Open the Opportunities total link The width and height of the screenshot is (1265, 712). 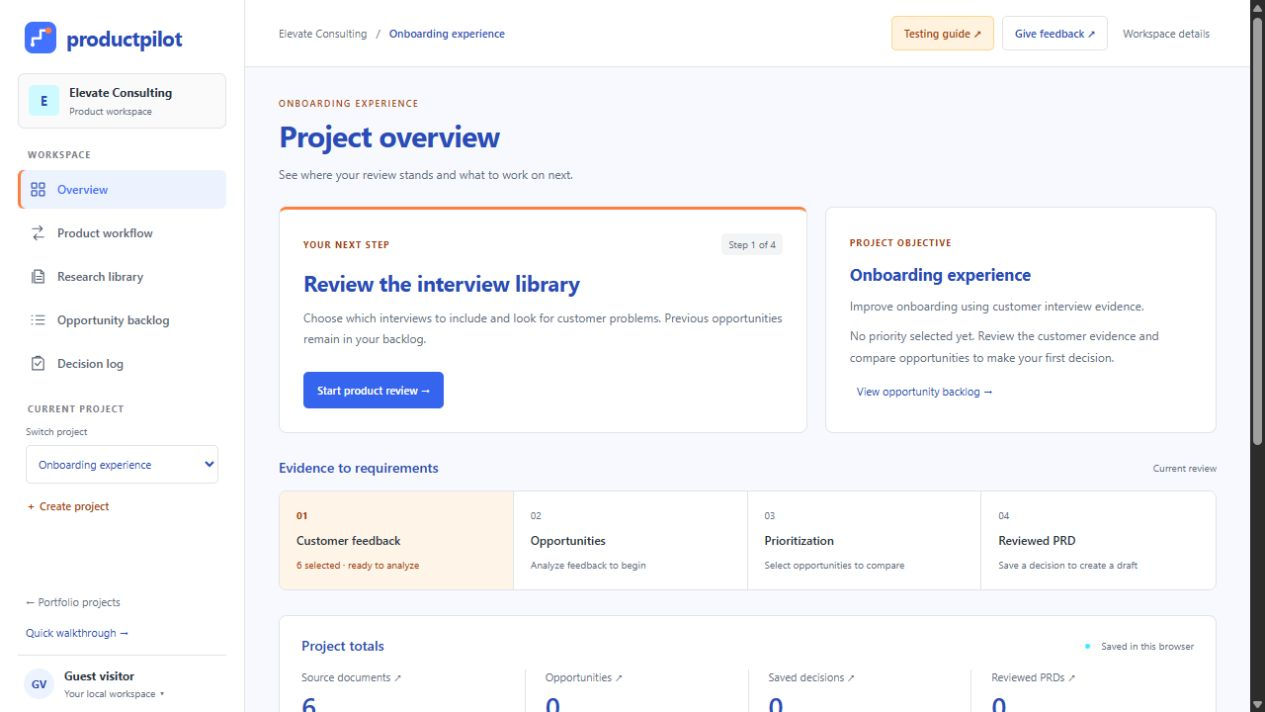583,678
